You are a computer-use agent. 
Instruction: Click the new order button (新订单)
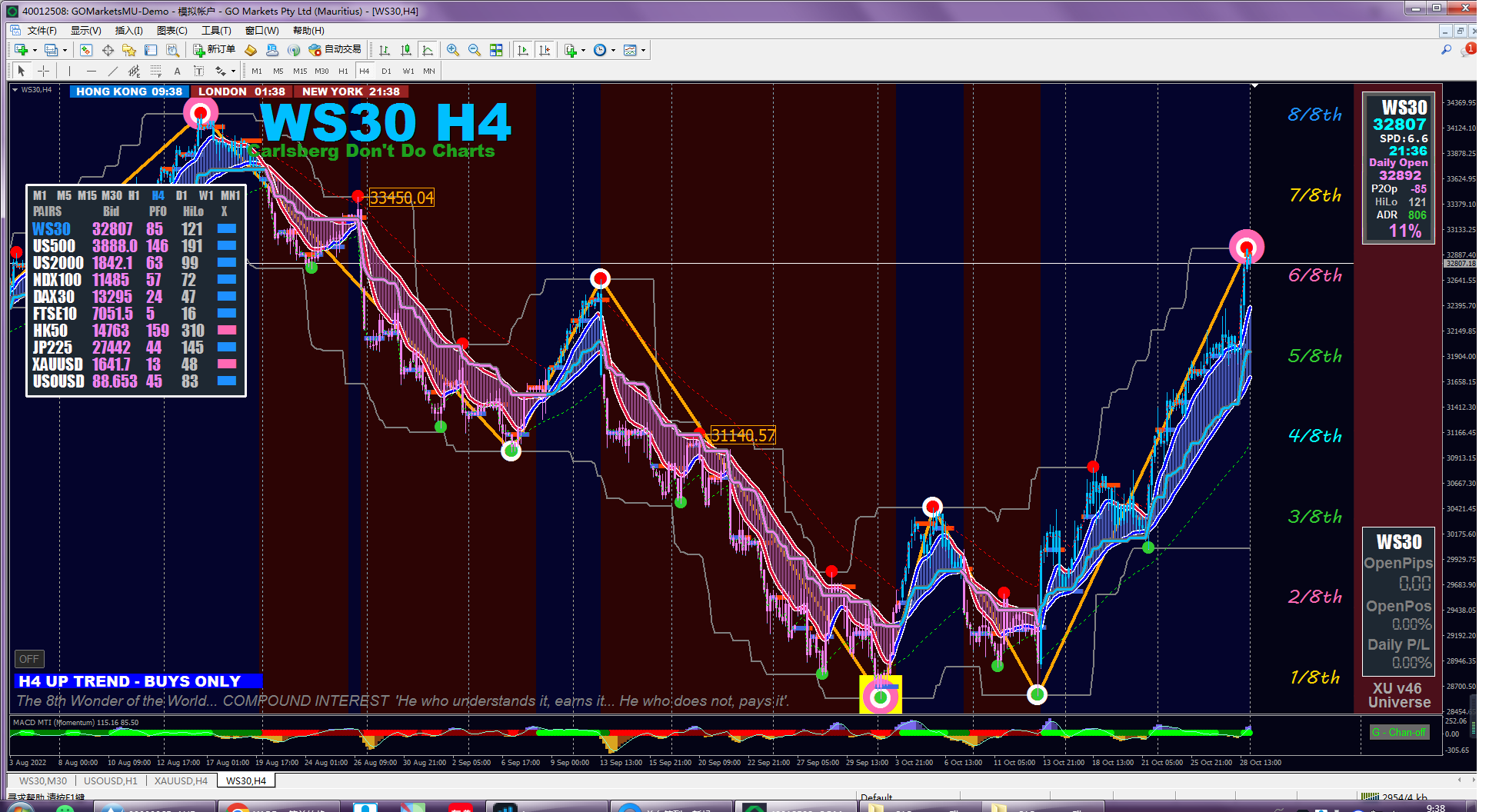point(215,49)
